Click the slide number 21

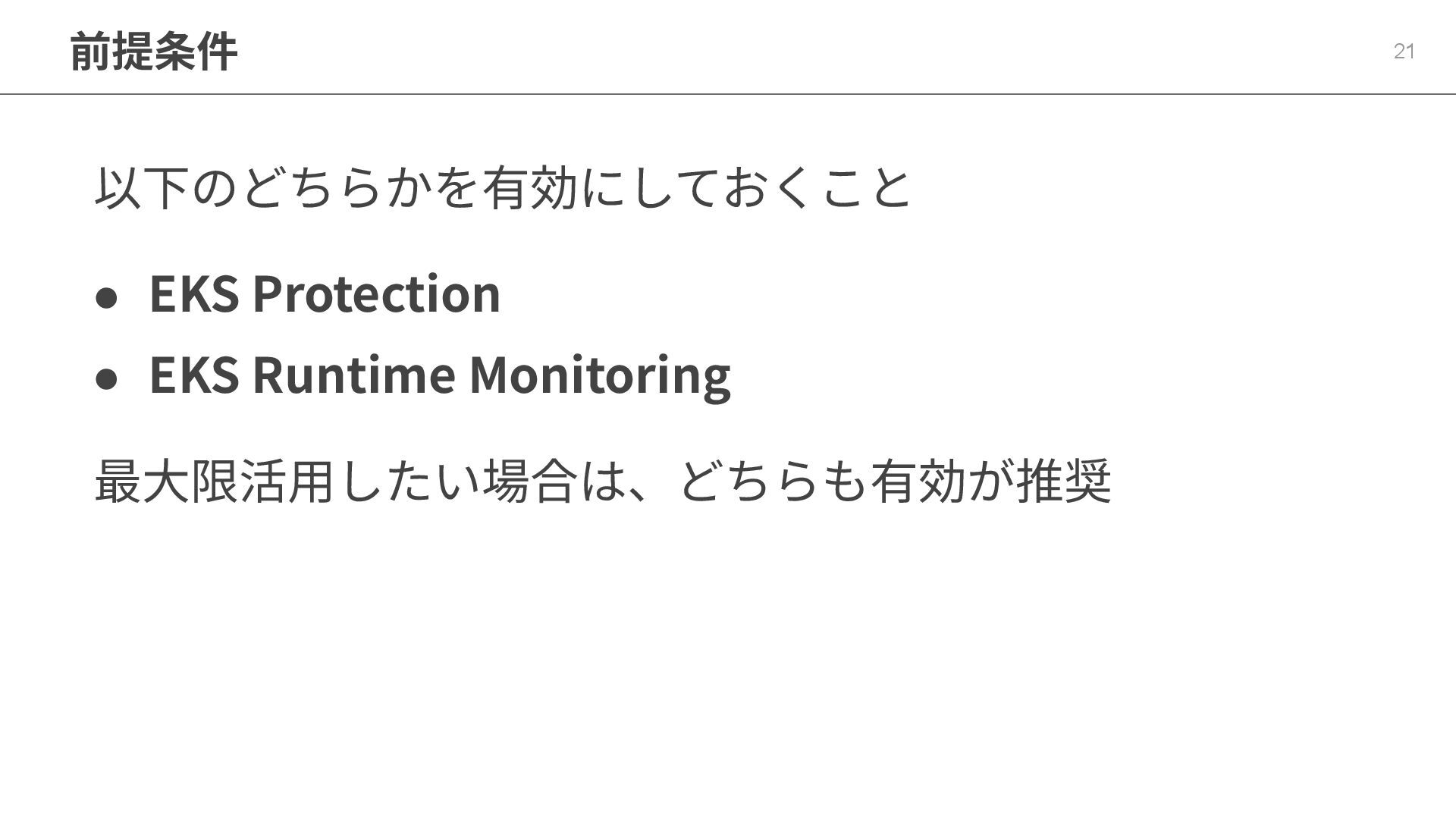point(1404,52)
